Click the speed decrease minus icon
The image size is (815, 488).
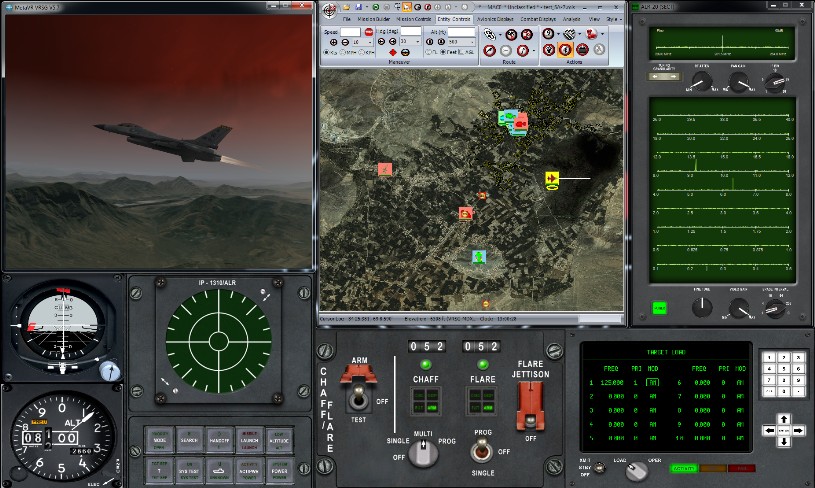click(345, 42)
